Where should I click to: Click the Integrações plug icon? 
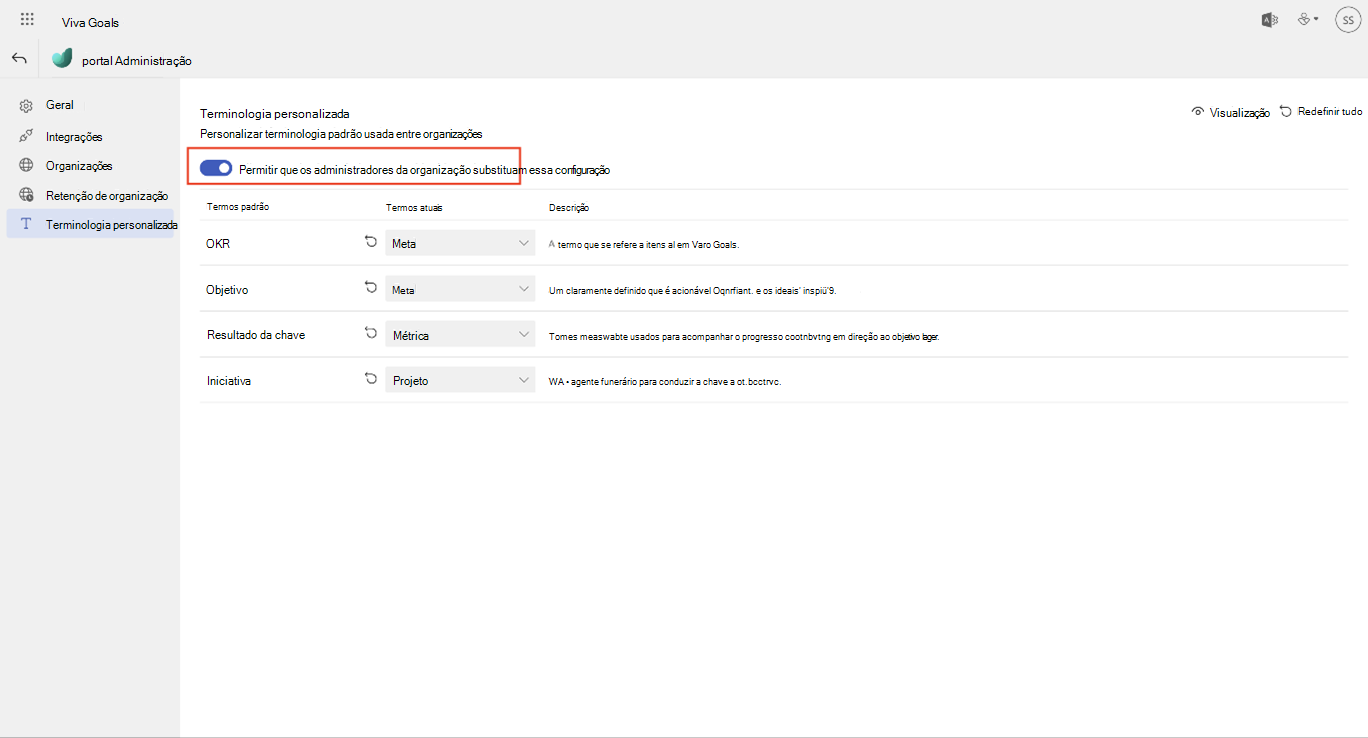click(27, 136)
